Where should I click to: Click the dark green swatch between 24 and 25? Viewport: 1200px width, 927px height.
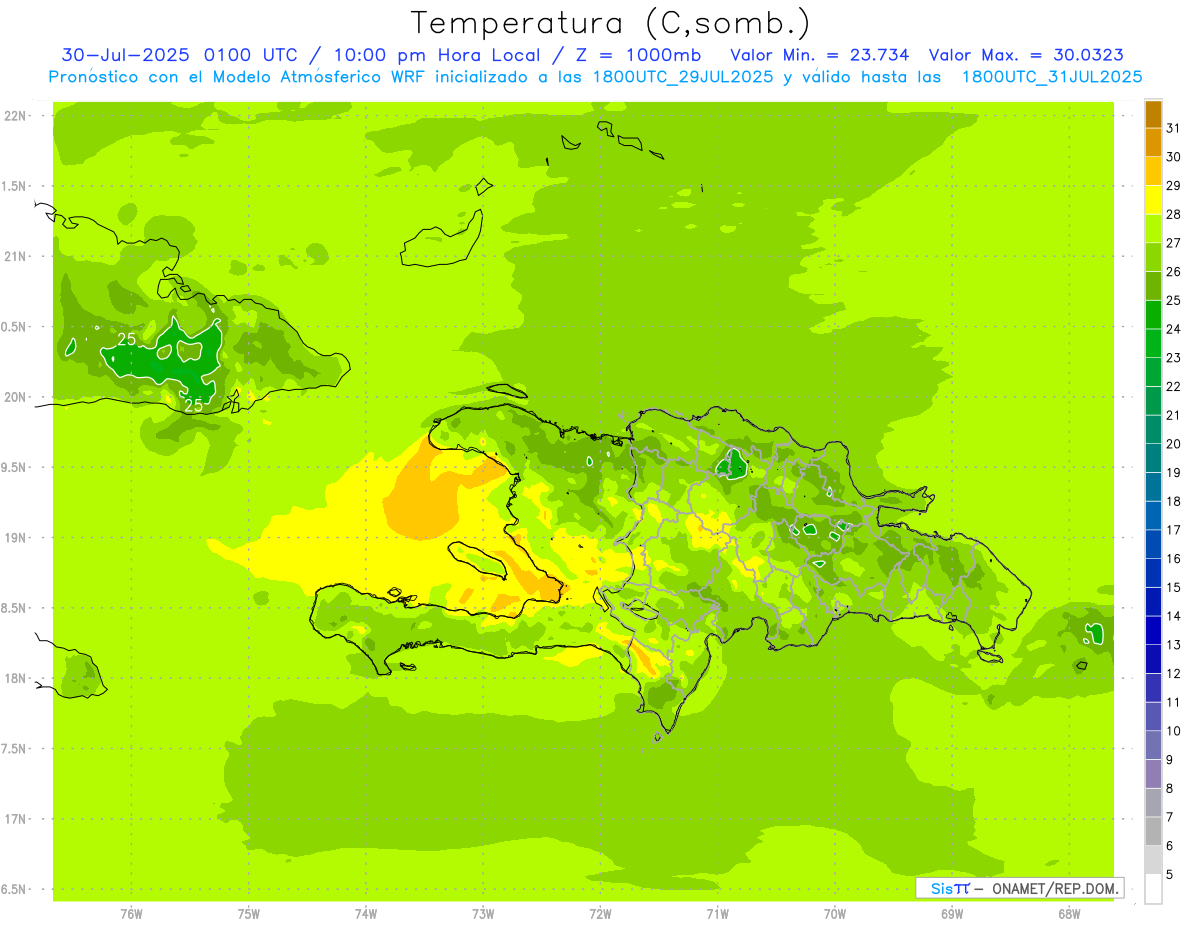click(x=1153, y=315)
